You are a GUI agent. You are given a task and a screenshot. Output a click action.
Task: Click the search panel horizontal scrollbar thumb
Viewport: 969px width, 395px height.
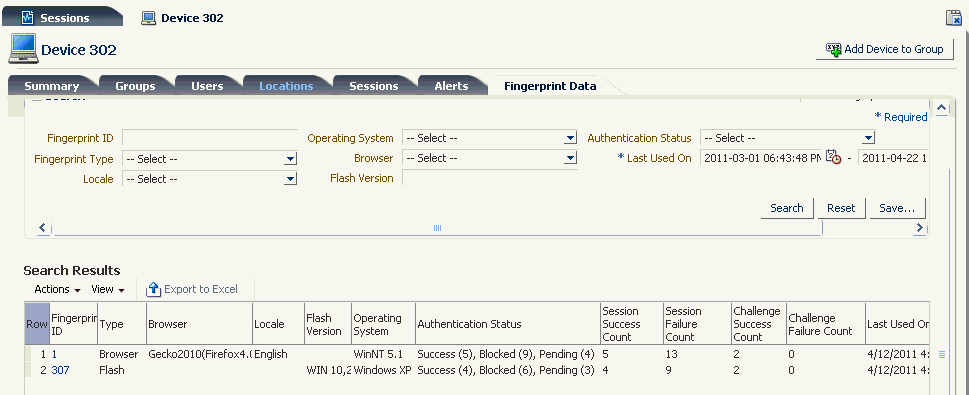coord(438,228)
